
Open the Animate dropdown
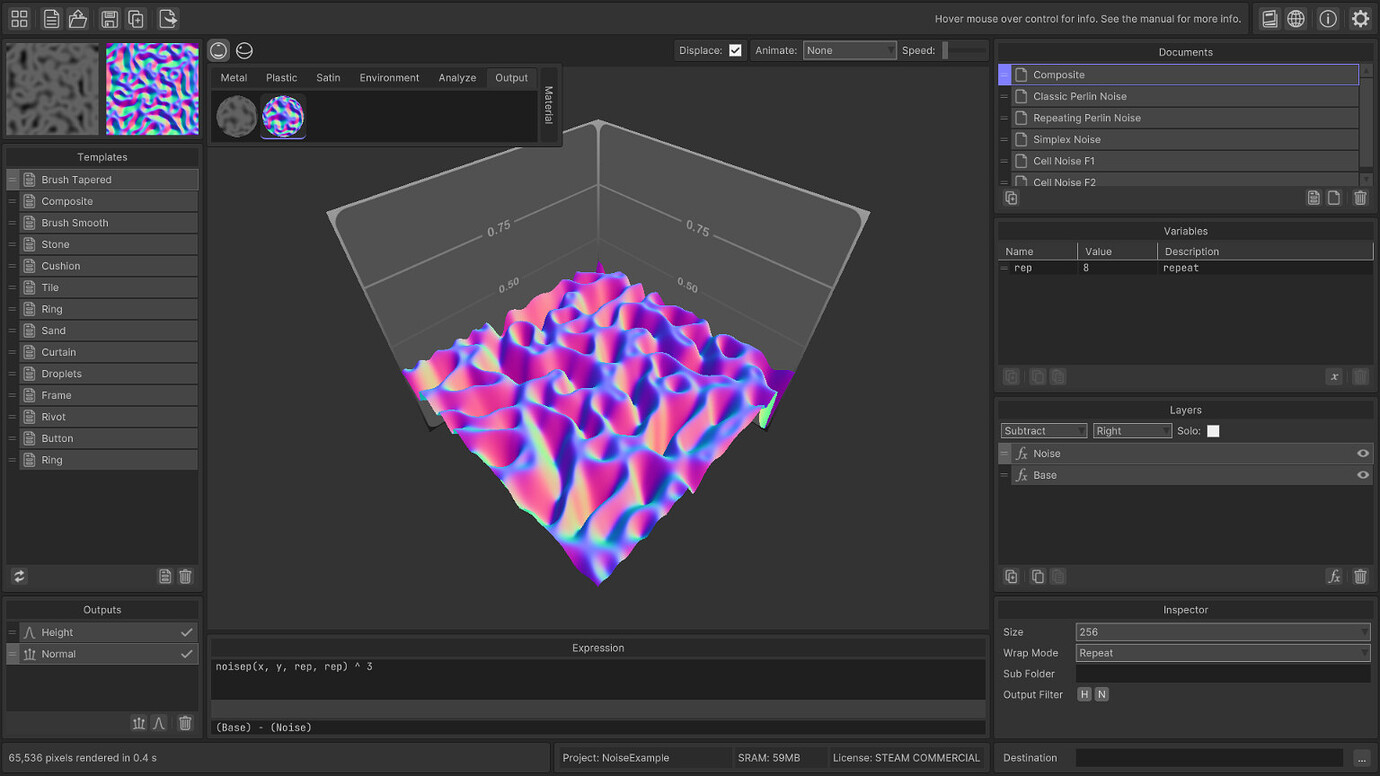(x=850, y=50)
